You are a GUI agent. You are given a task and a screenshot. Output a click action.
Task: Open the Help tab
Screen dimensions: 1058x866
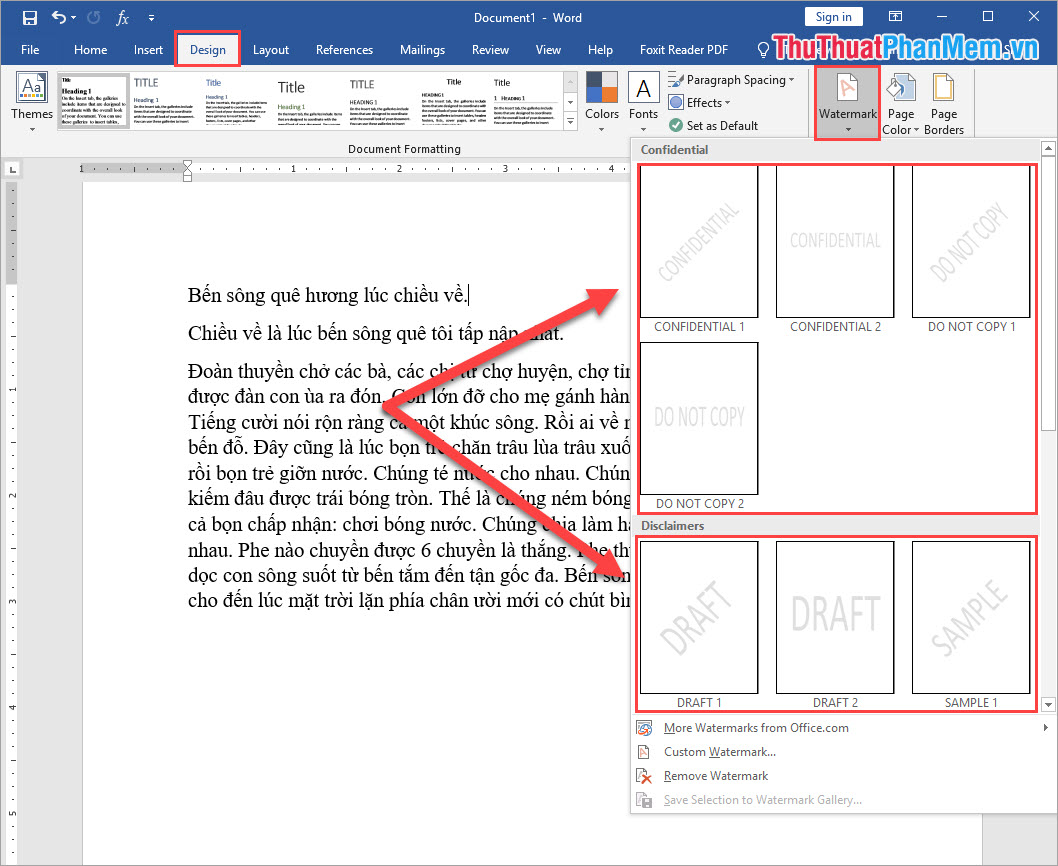600,50
